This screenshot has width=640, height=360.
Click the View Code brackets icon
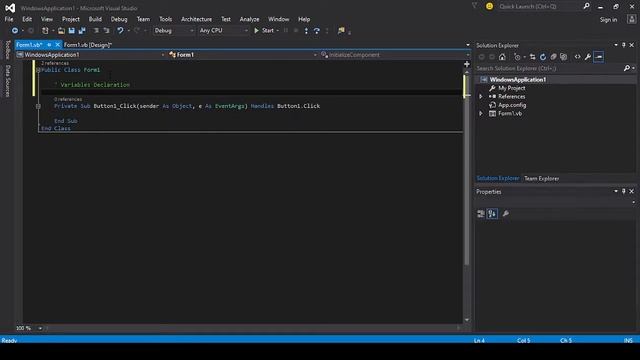click(578, 57)
